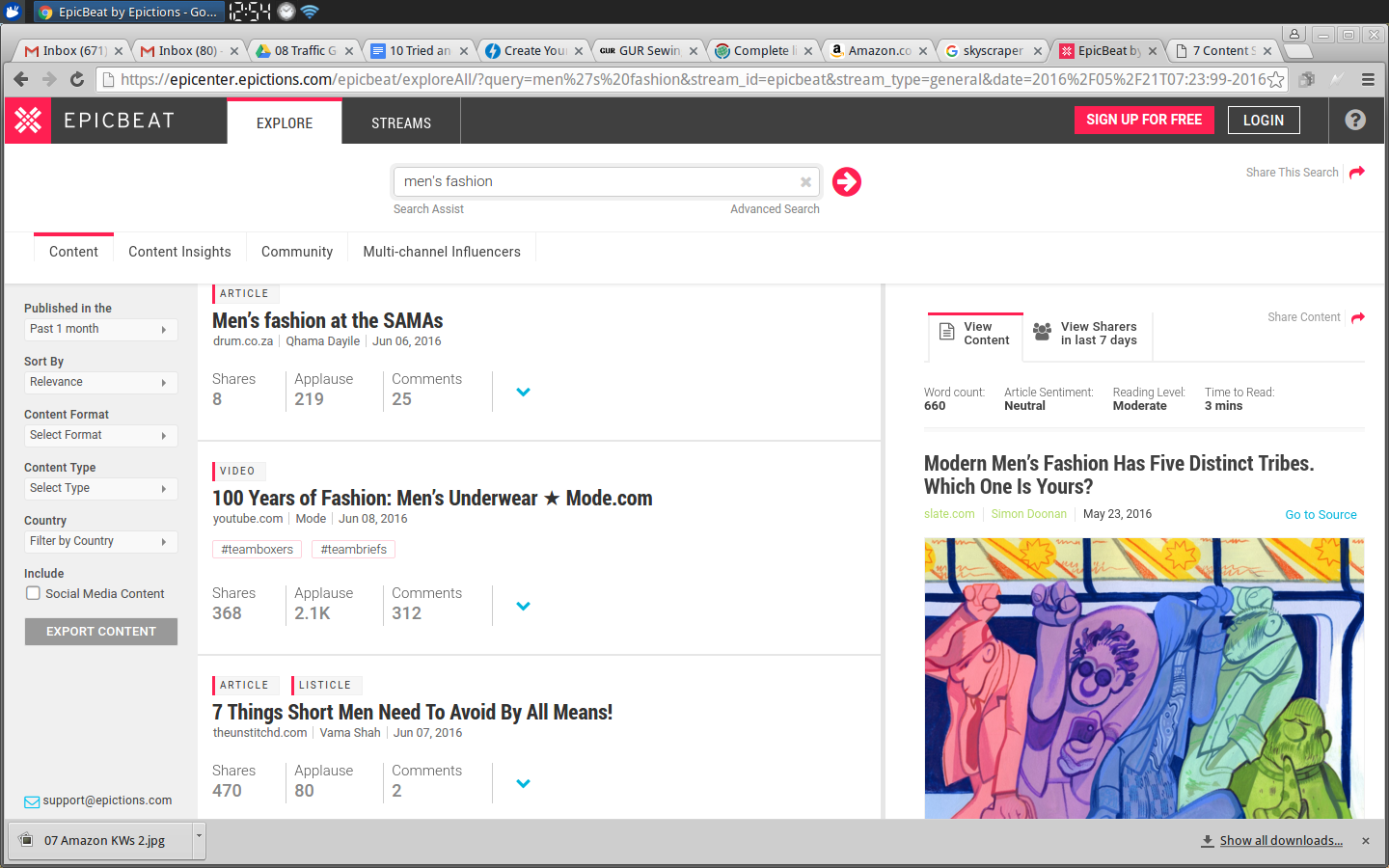
Task: Click the site info page icon in address bar
Action: tap(108, 79)
